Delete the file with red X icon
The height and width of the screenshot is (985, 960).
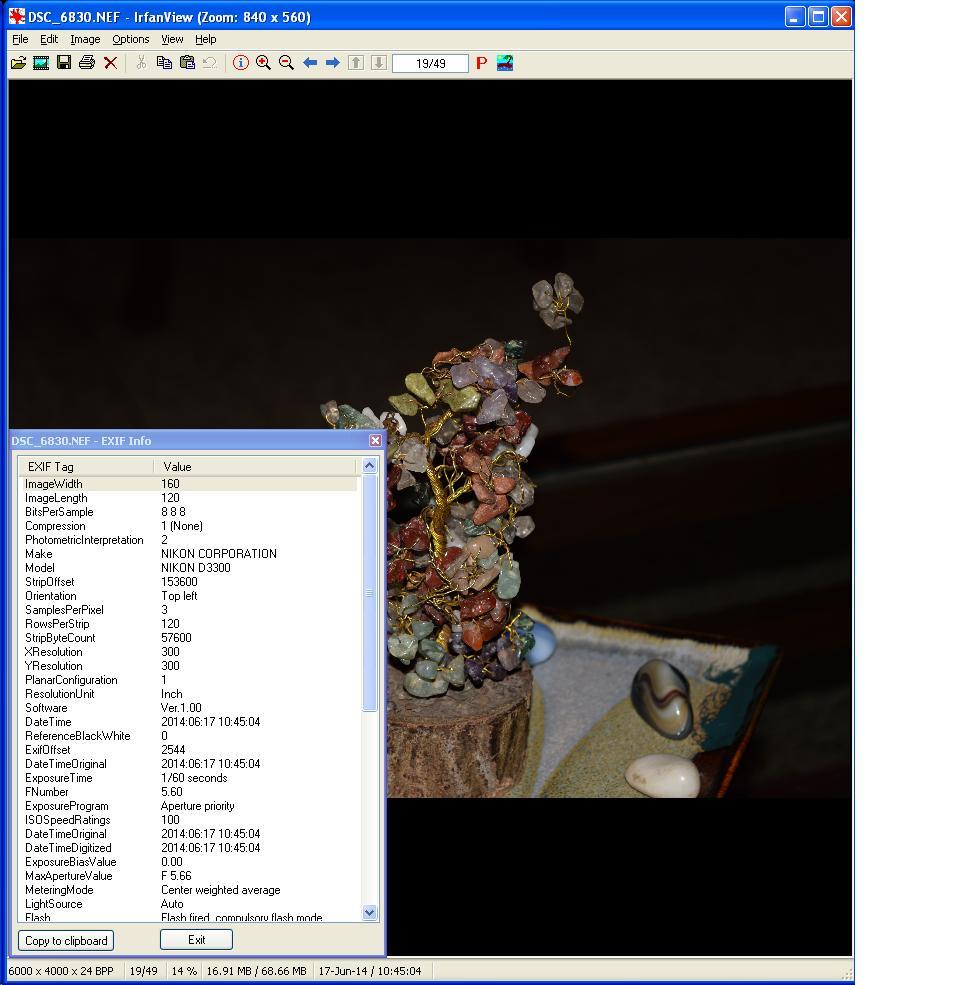tap(110, 63)
